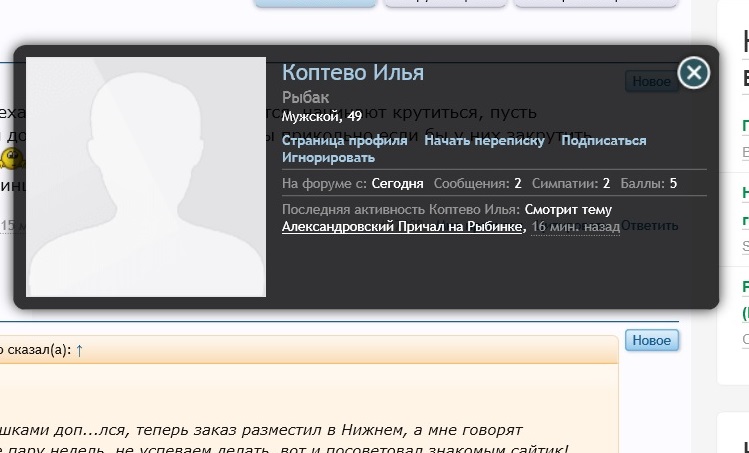The height and width of the screenshot is (453, 749).
Task: Open the Баллы points value
Action: [673, 184]
